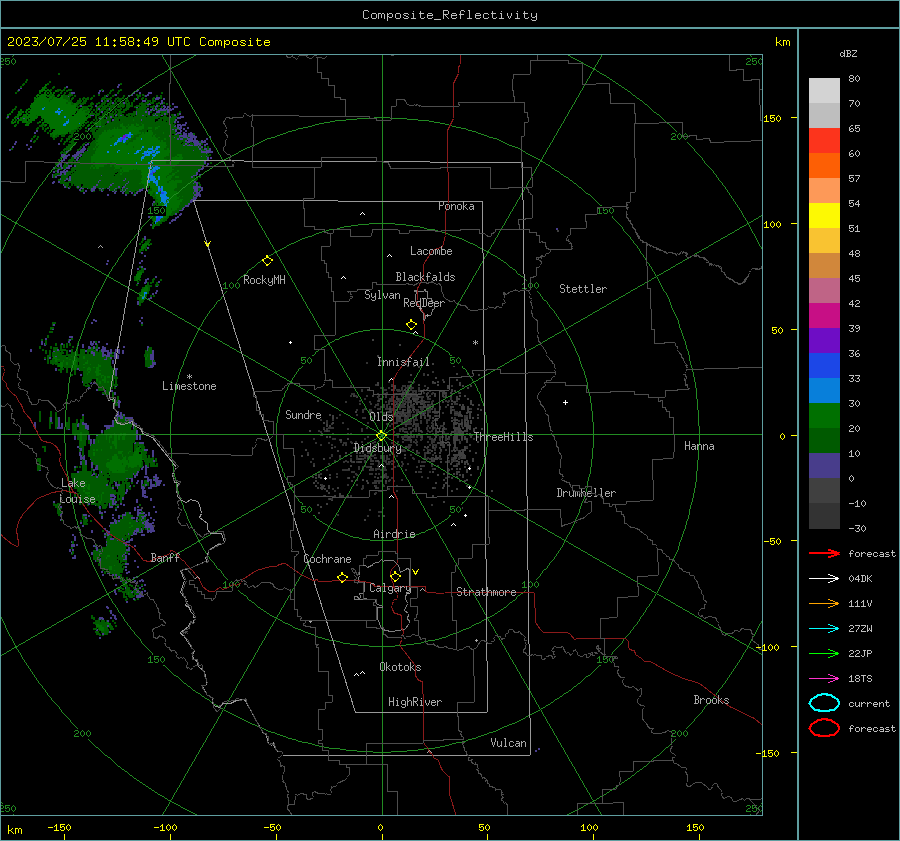Click the Lake Louise label
The height and width of the screenshot is (841, 900).
click(77, 491)
